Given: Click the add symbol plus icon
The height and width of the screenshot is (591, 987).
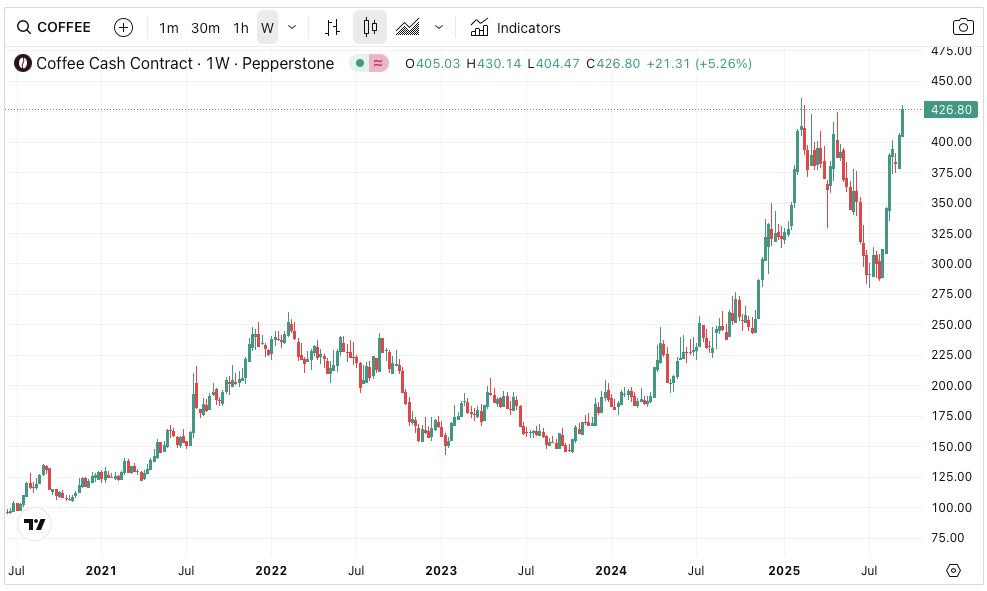Looking at the screenshot, I should point(123,27).
